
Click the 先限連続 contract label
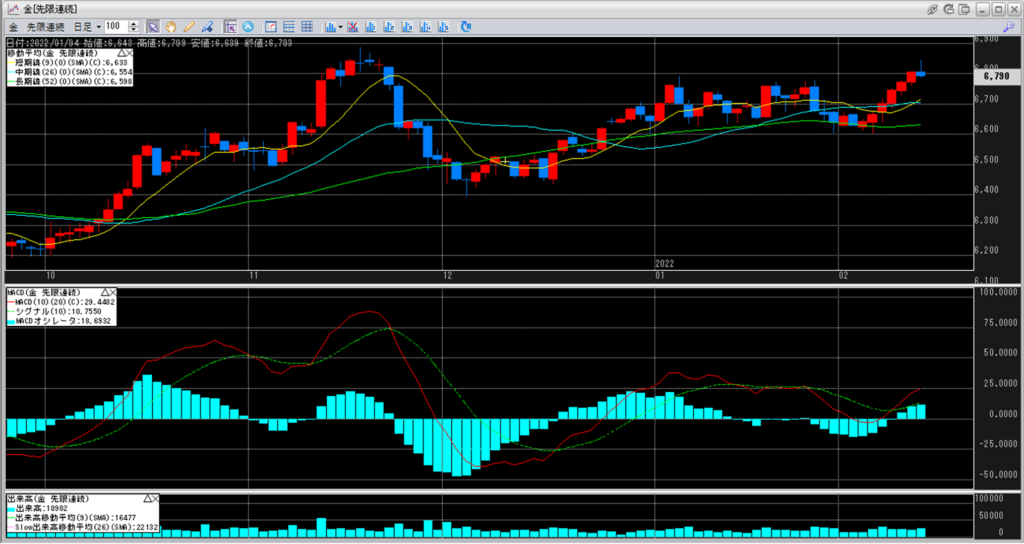pos(43,25)
